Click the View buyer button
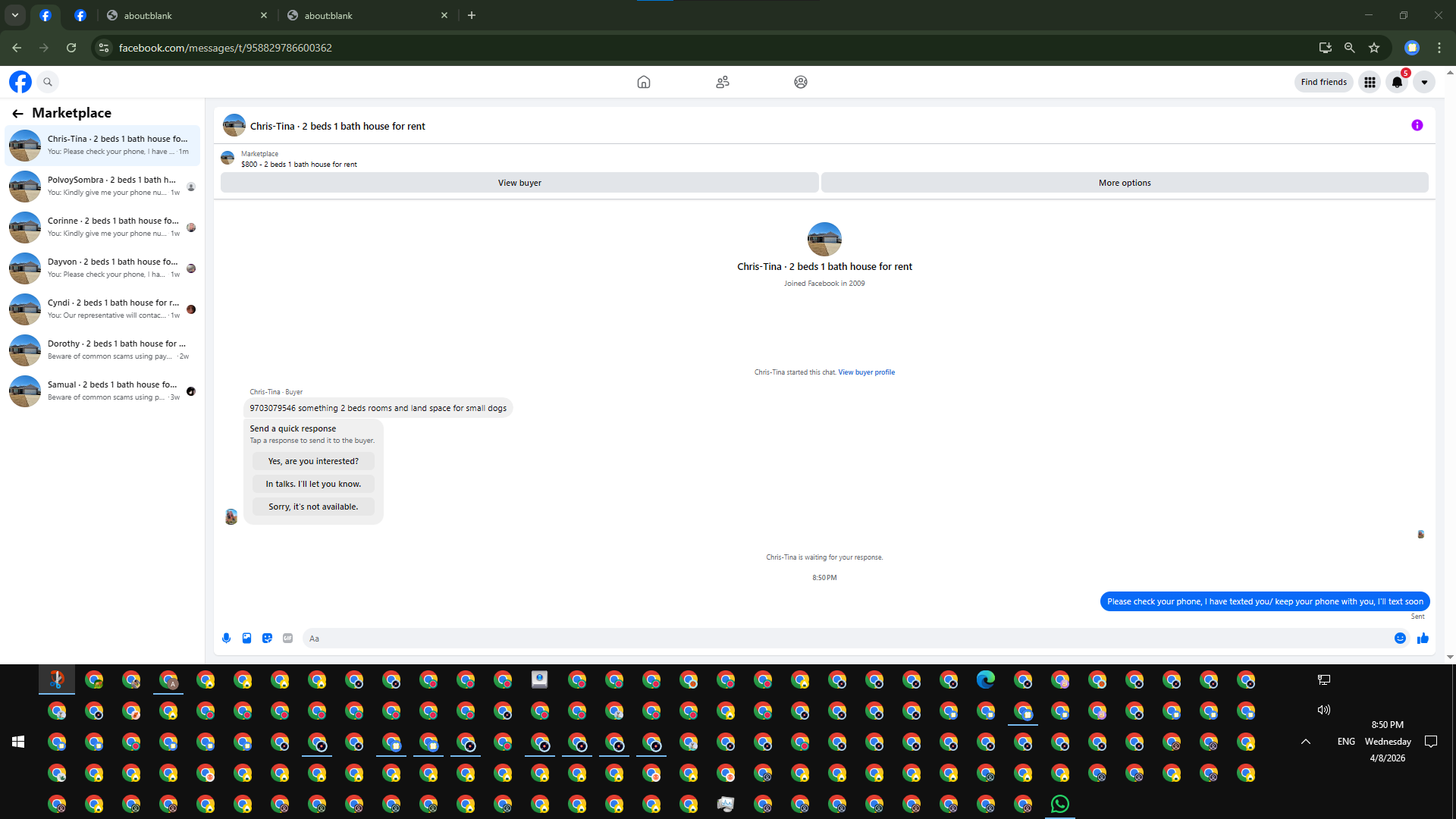 519,183
